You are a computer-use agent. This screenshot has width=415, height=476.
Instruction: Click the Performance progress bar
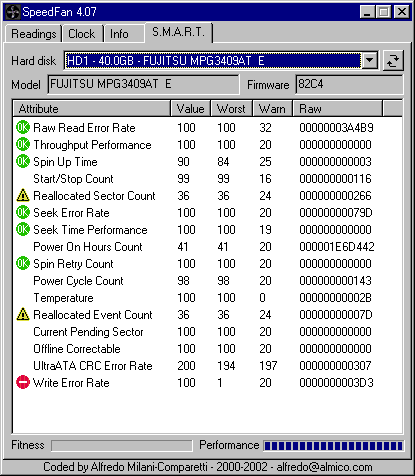[x=333, y=446]
